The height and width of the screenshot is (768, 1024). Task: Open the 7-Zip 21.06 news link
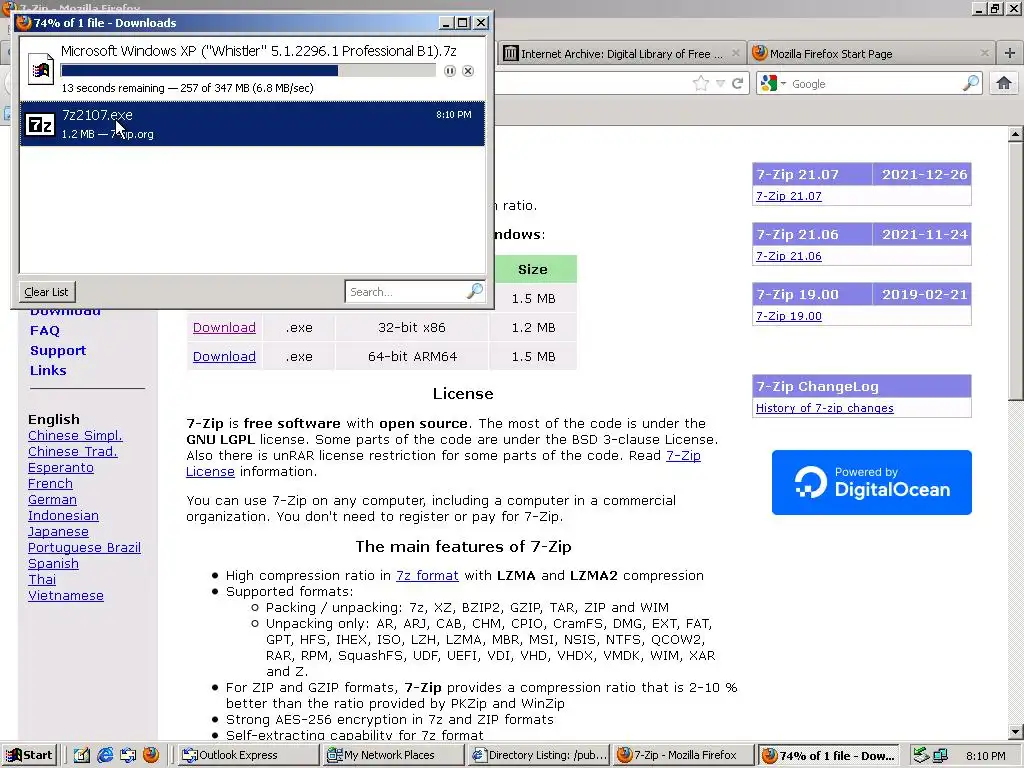point(788,256)
